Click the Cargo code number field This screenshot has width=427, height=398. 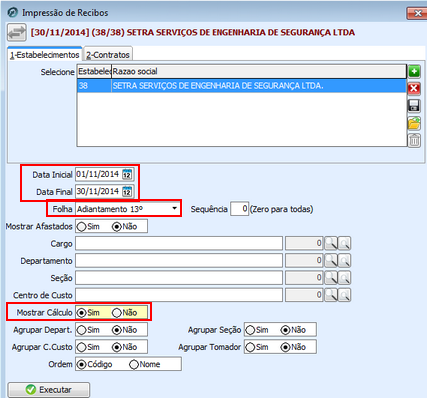pyautogui.click(x=304, y=244)
